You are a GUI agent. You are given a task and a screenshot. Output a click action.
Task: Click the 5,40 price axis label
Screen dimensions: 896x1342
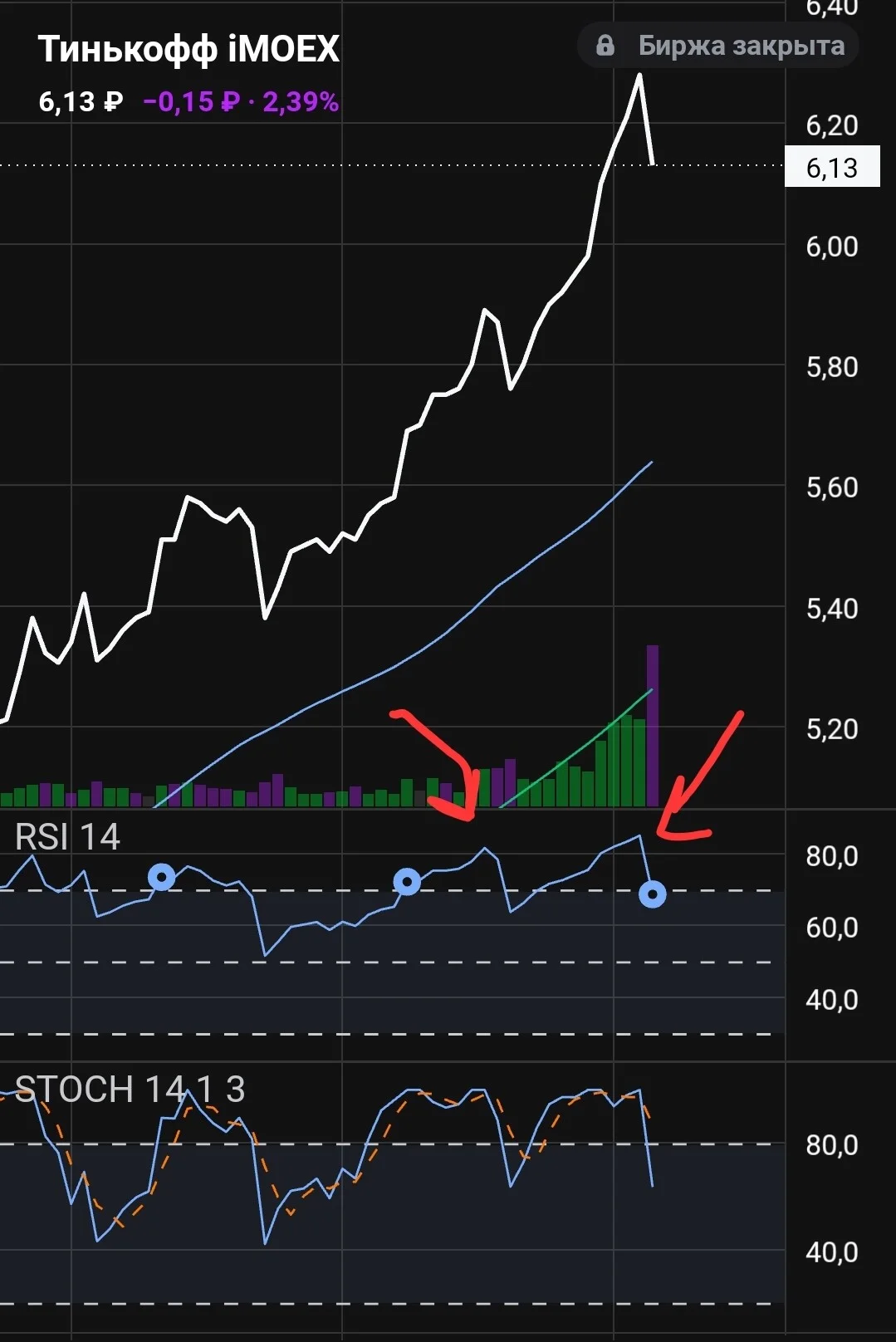tap(832, 609)
